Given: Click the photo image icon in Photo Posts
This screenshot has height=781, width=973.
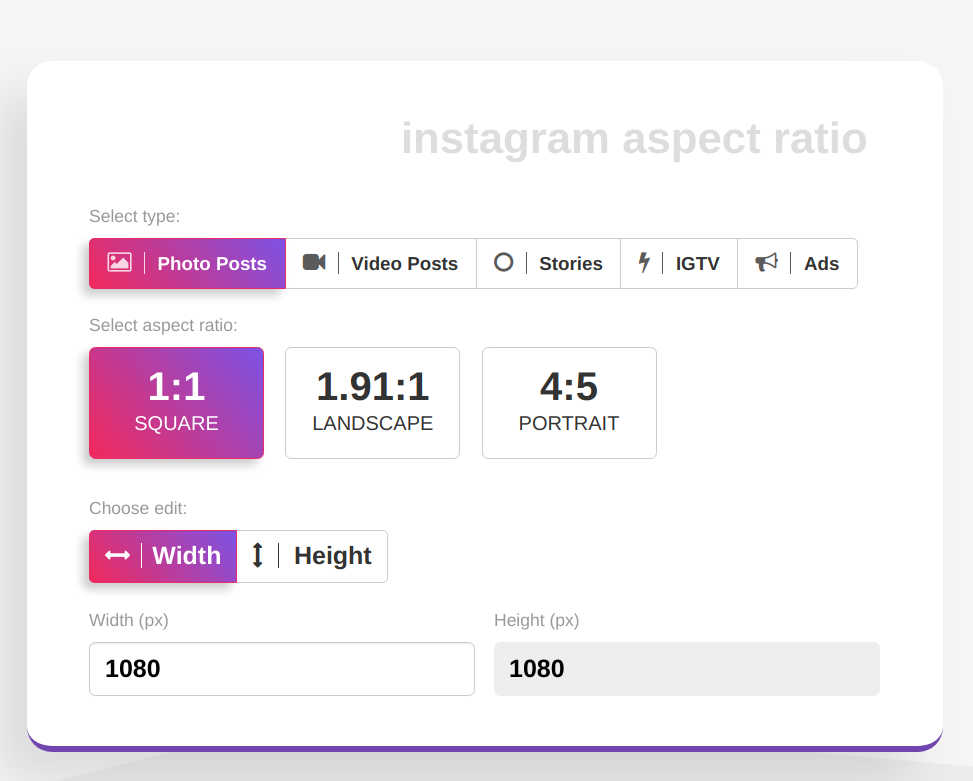Looking at the screenshot, I should click(x=119, y=262).
